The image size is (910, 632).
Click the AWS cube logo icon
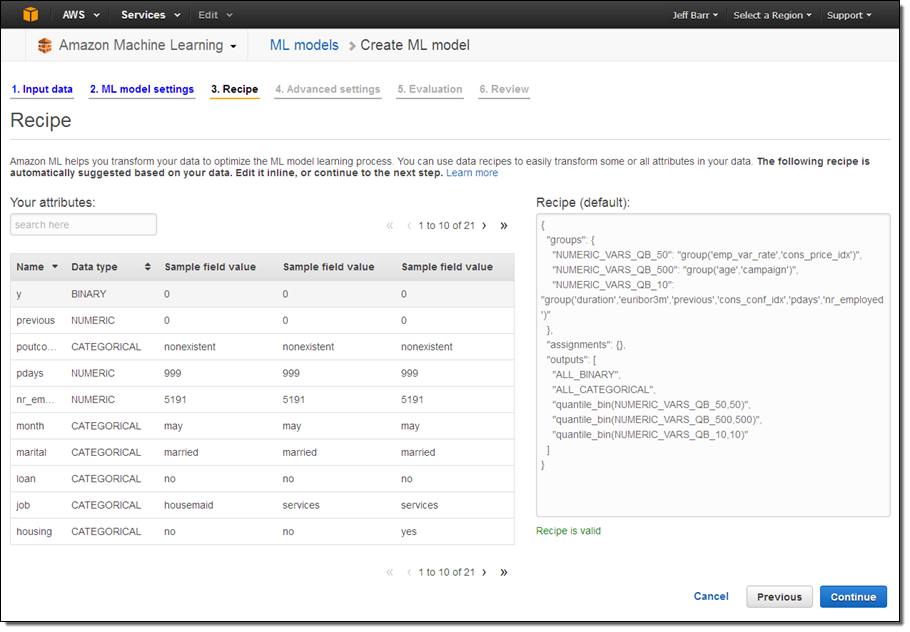click(31, 15)
